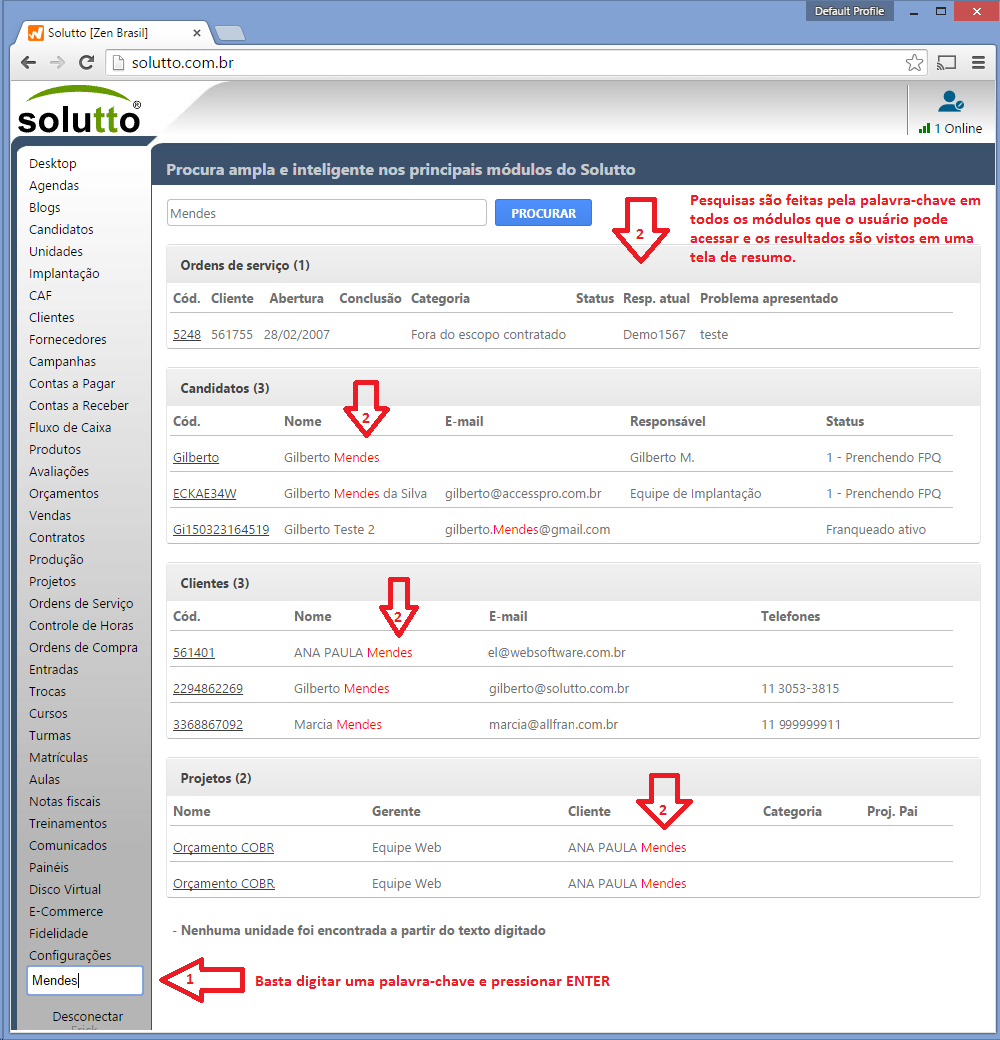Open Produção in the sidebar

56,559
